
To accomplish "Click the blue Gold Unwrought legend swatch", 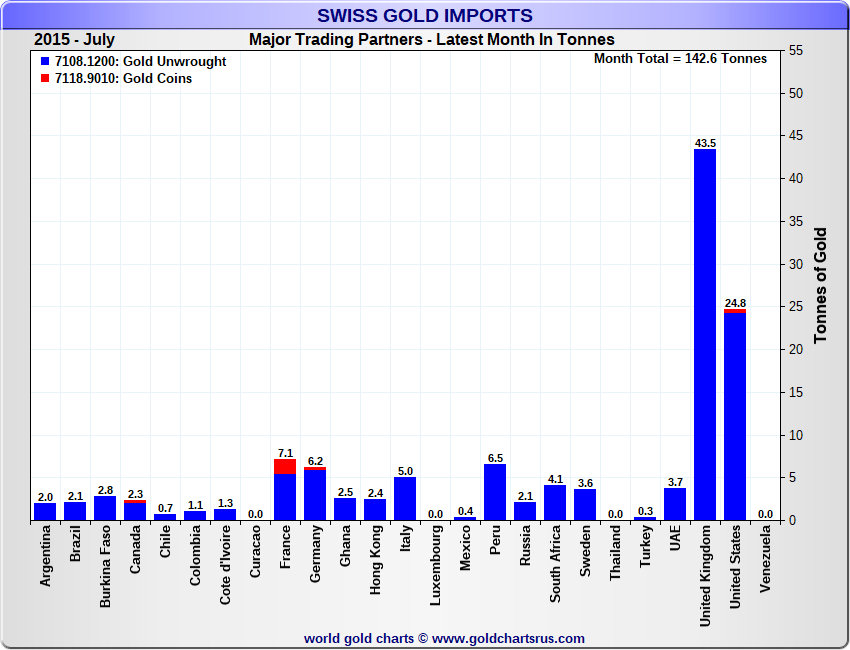I will [44, 62].
